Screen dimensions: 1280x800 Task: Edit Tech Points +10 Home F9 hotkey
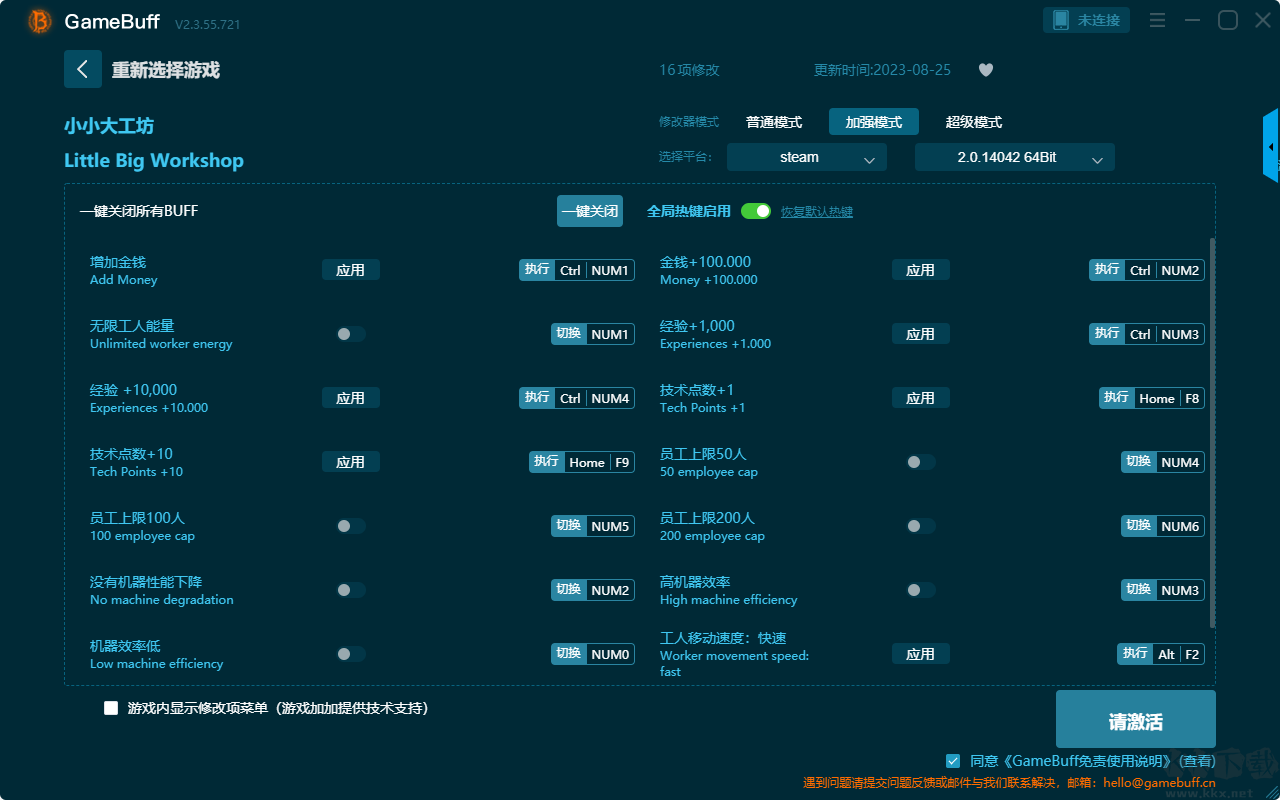[582, 462]
